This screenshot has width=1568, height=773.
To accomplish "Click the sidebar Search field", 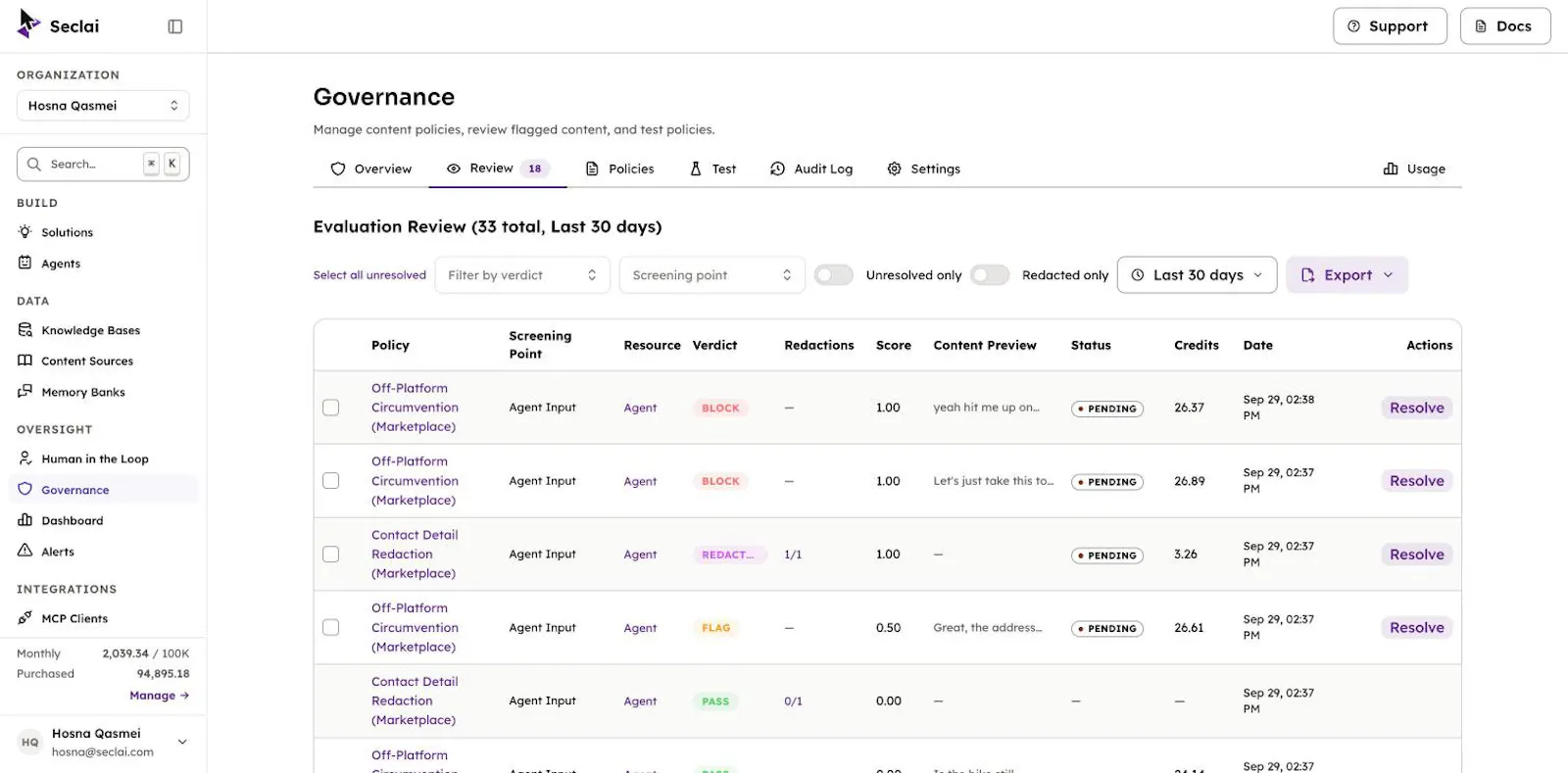I will coord(103,164).
